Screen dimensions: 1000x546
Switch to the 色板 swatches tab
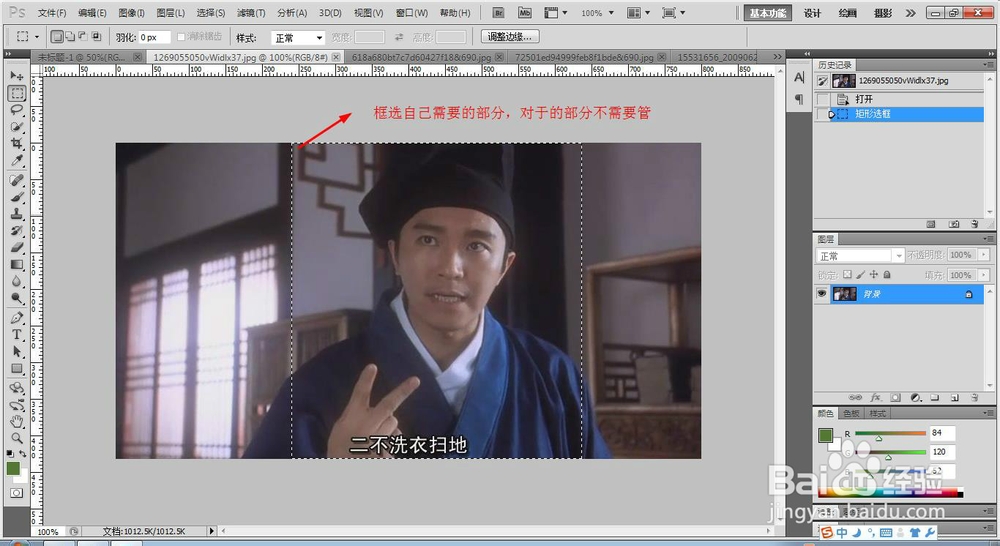[x=851, y=413]
